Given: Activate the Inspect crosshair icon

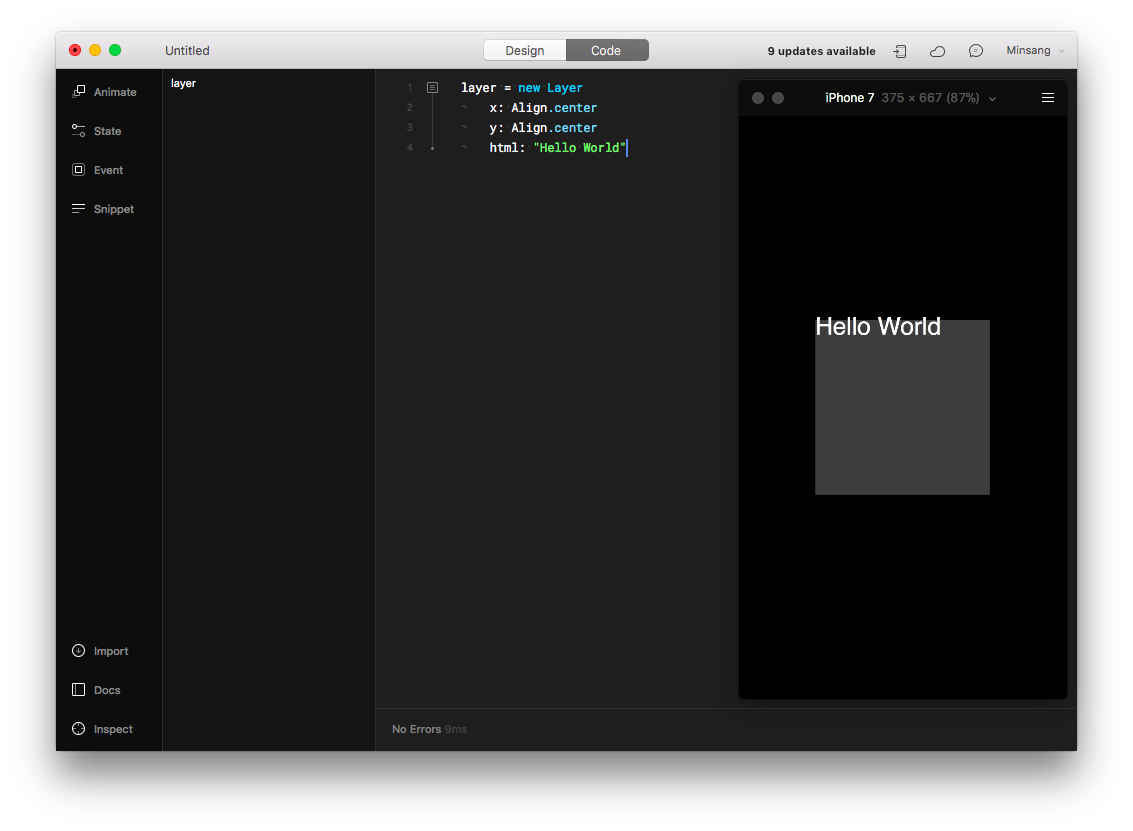Looking at the screenshot, I should (79, 729).
